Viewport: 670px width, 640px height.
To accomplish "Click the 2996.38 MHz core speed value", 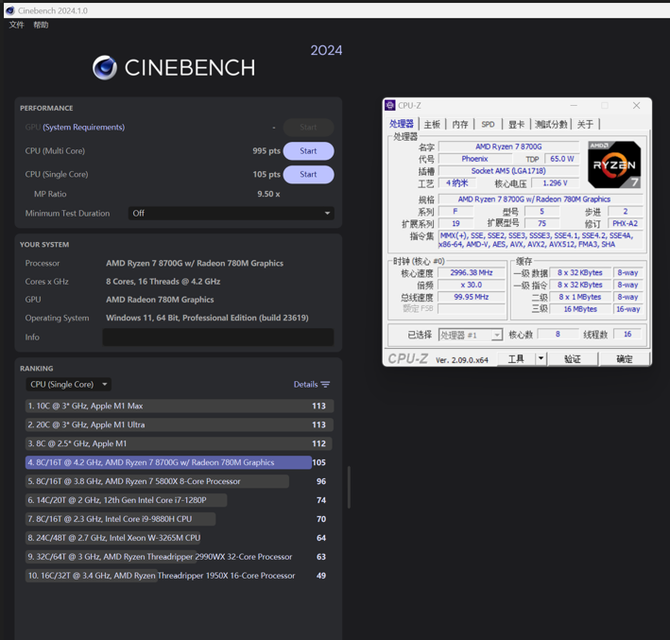I will click(x=471, y=273).
